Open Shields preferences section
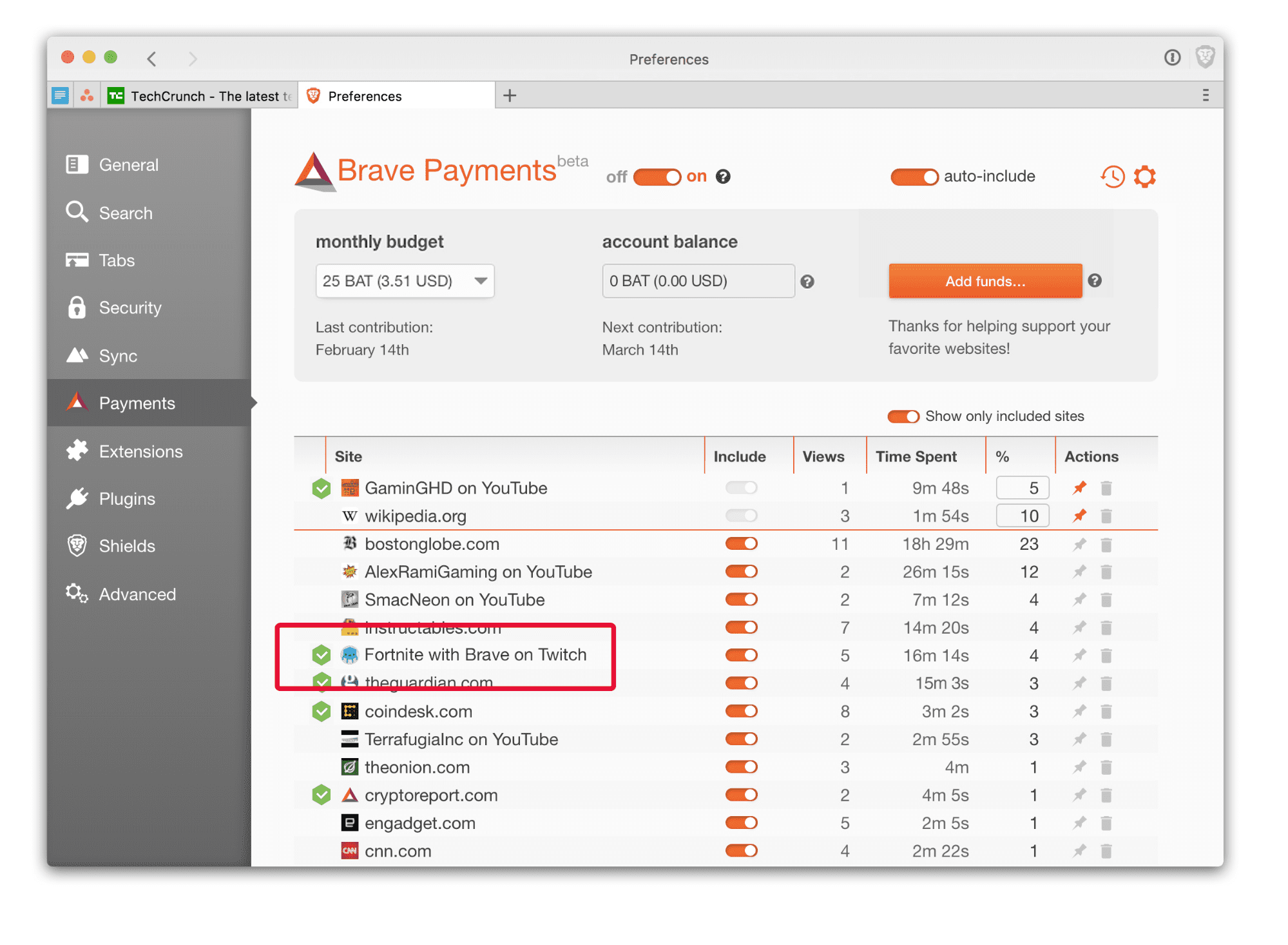The height and width of the screenshot is (945, 1288). pos(149,546)
